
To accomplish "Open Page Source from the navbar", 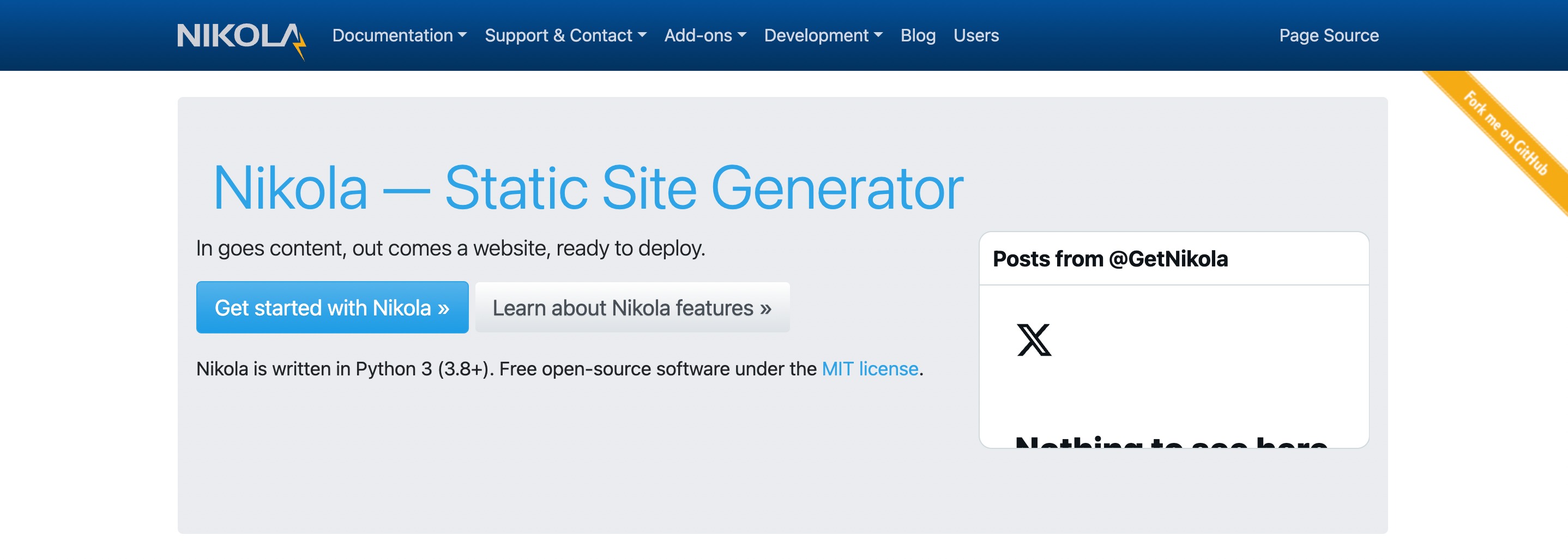I will pyautogui.click(x=1329, y=35).
